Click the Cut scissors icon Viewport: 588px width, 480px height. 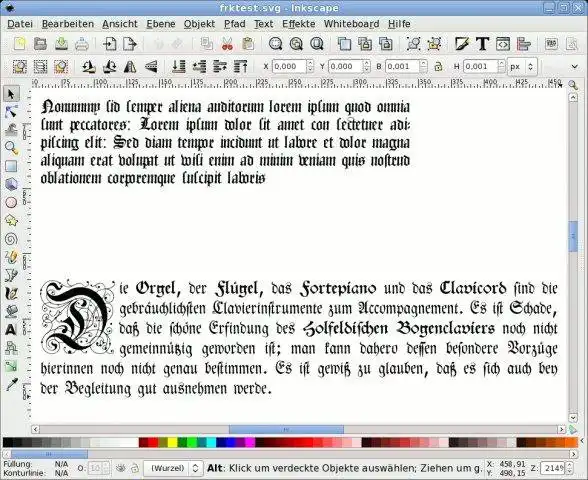227,44
